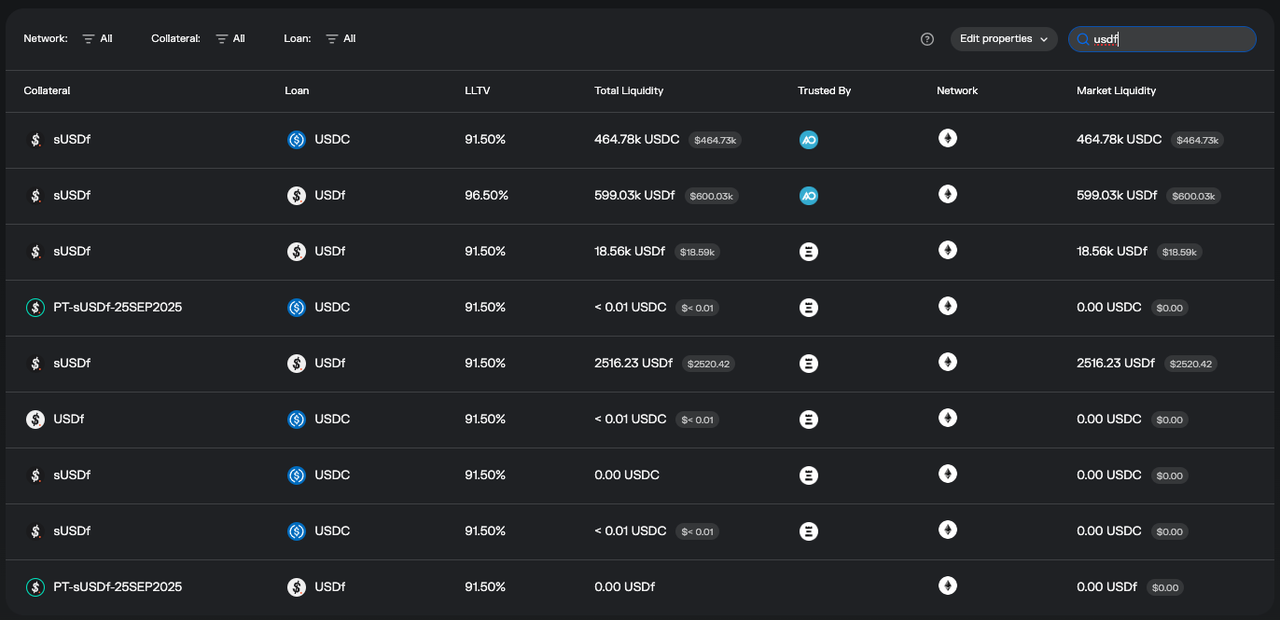Click Market Liquidity value 2516.23 USDf
This screenshot has width=1280, height=620.
click(x=1116, y=364)
